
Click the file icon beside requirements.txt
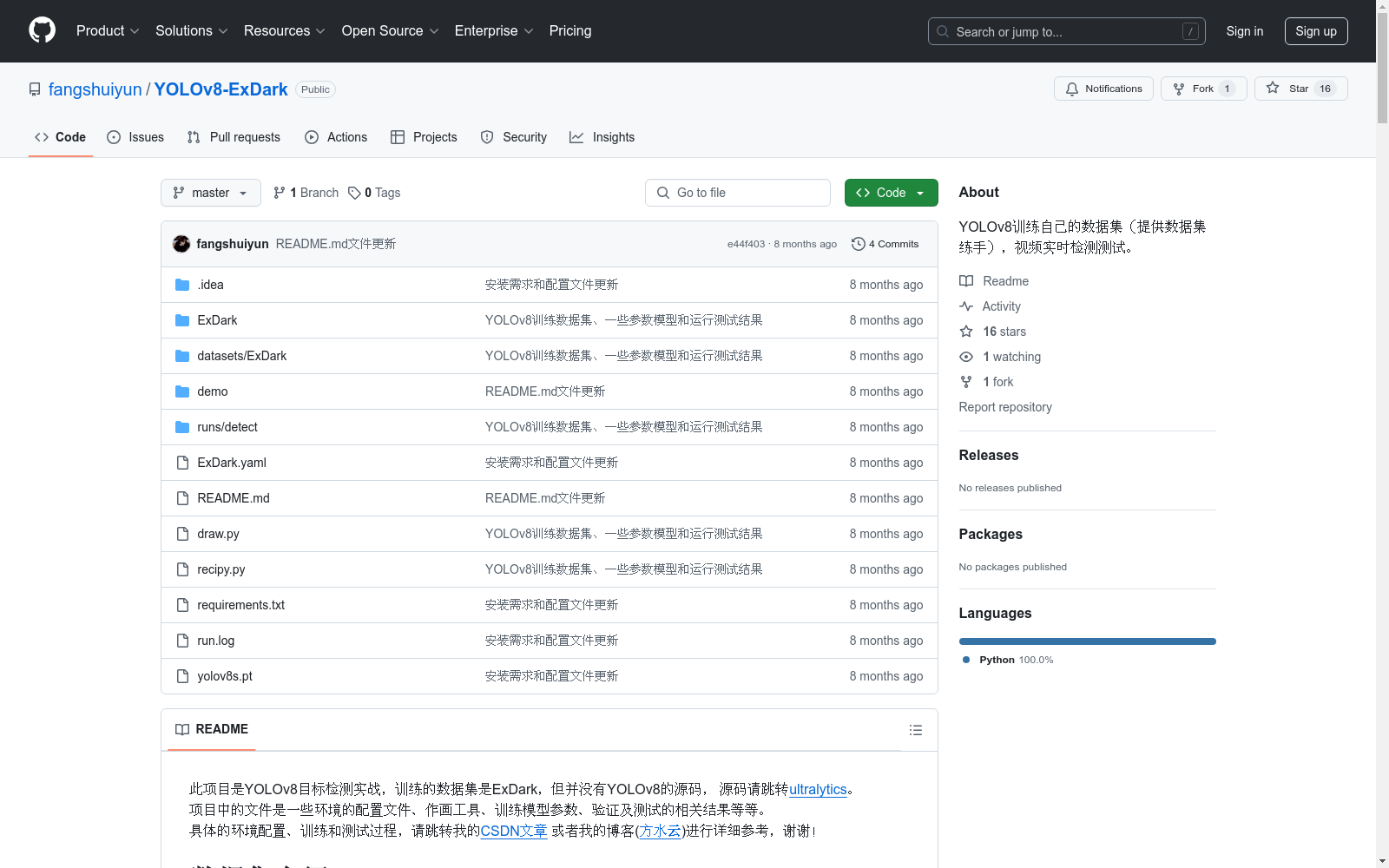tap(182, 605)
